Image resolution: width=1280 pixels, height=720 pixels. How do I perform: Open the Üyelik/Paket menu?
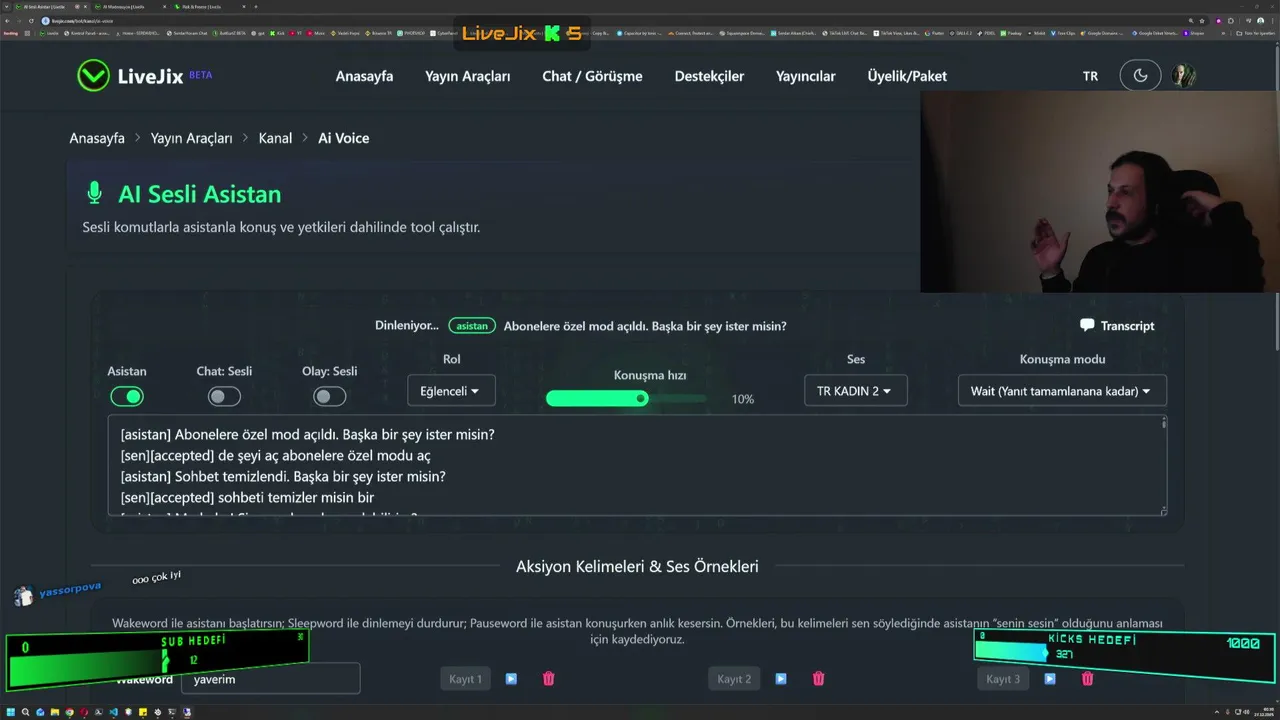click(x=907, y=76)
